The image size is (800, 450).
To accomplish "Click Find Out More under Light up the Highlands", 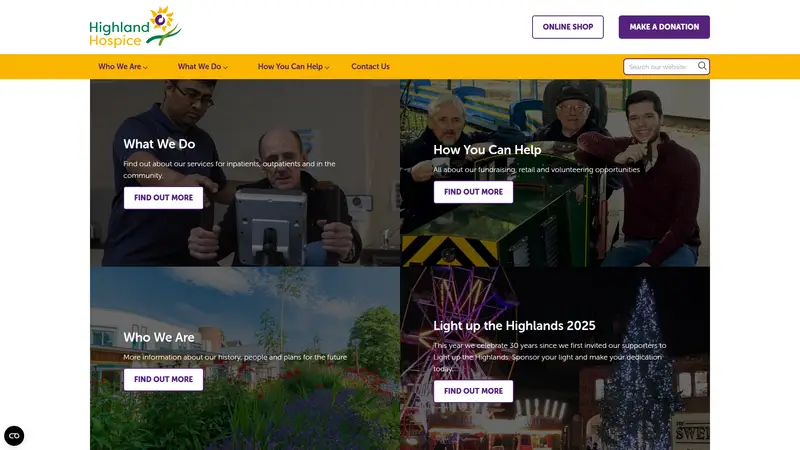I will [x=473, y=391].
